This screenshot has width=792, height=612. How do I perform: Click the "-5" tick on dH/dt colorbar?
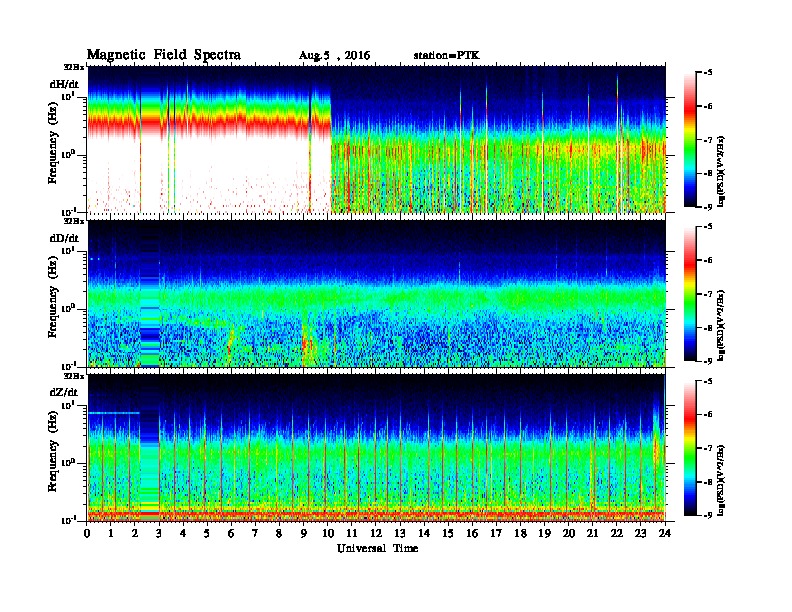708,73
